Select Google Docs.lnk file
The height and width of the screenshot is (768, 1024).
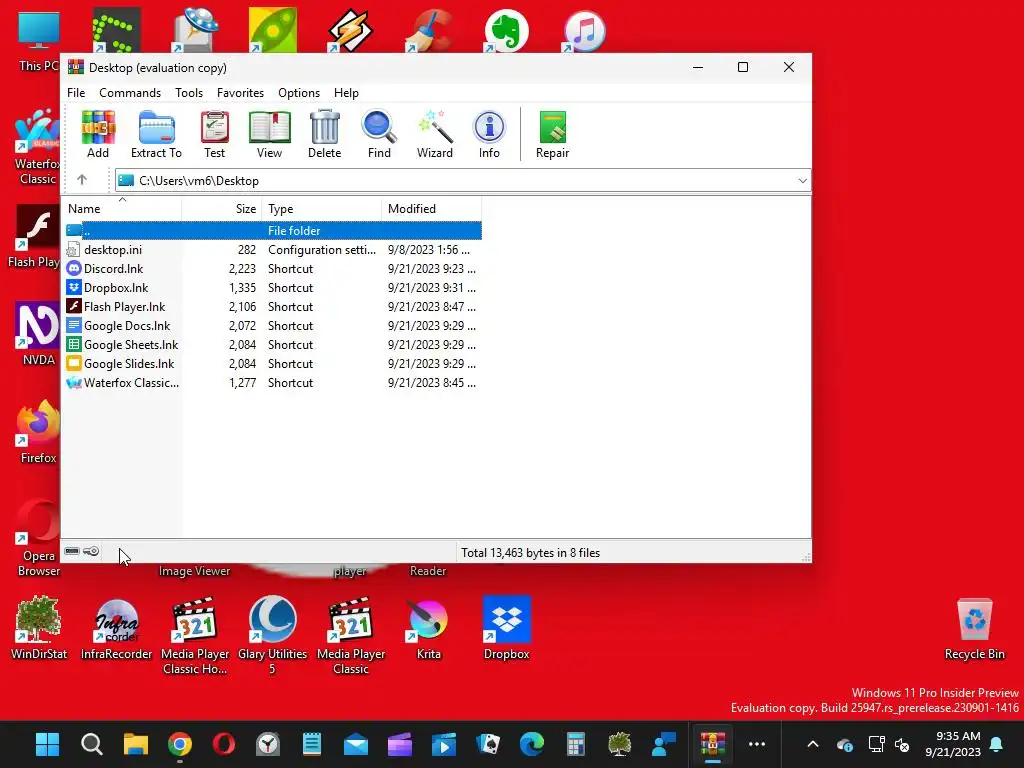pyautogui.click(x=272, y=325)
